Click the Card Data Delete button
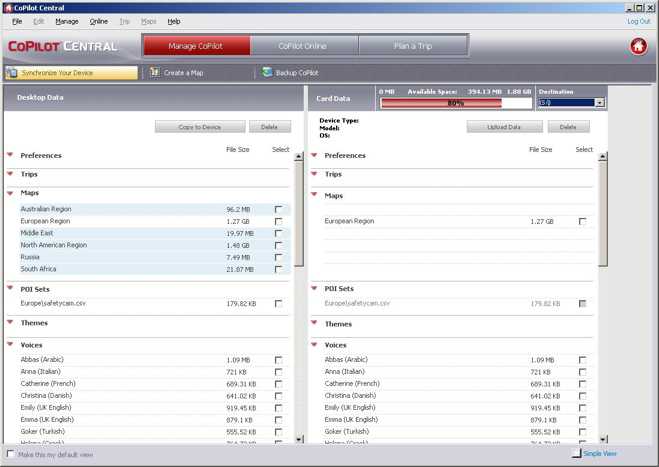 coord(568,127)
